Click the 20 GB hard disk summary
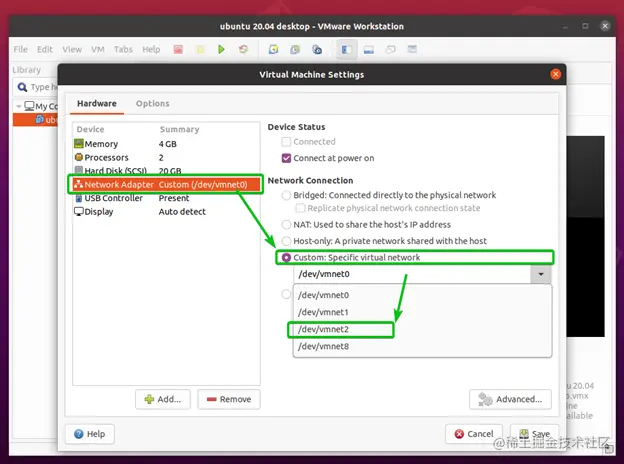624x464 pixels. (x=170, y=171)
